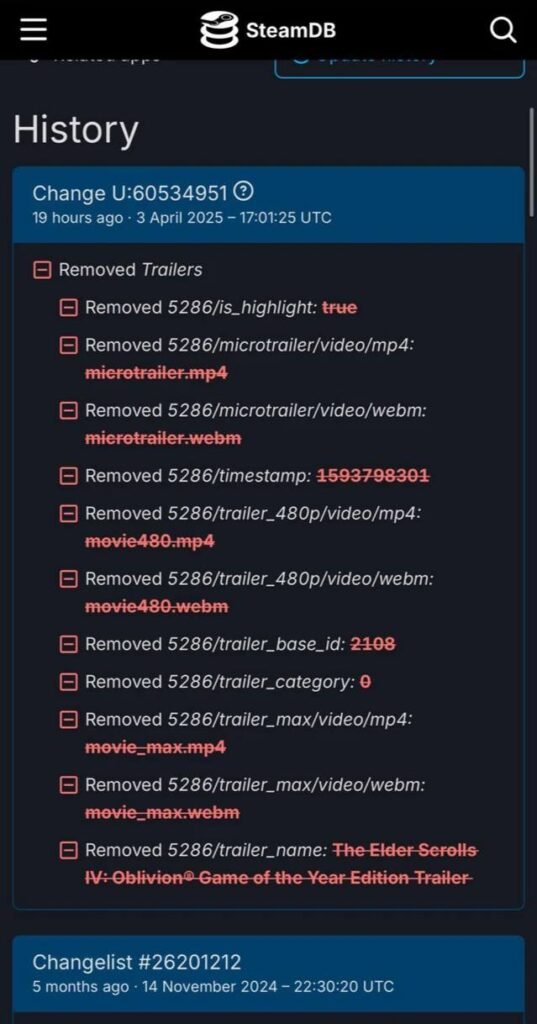Viewport: 537px width, 1024px height.
Task: Click the partially visible Update history button
Action: point(399,68)
